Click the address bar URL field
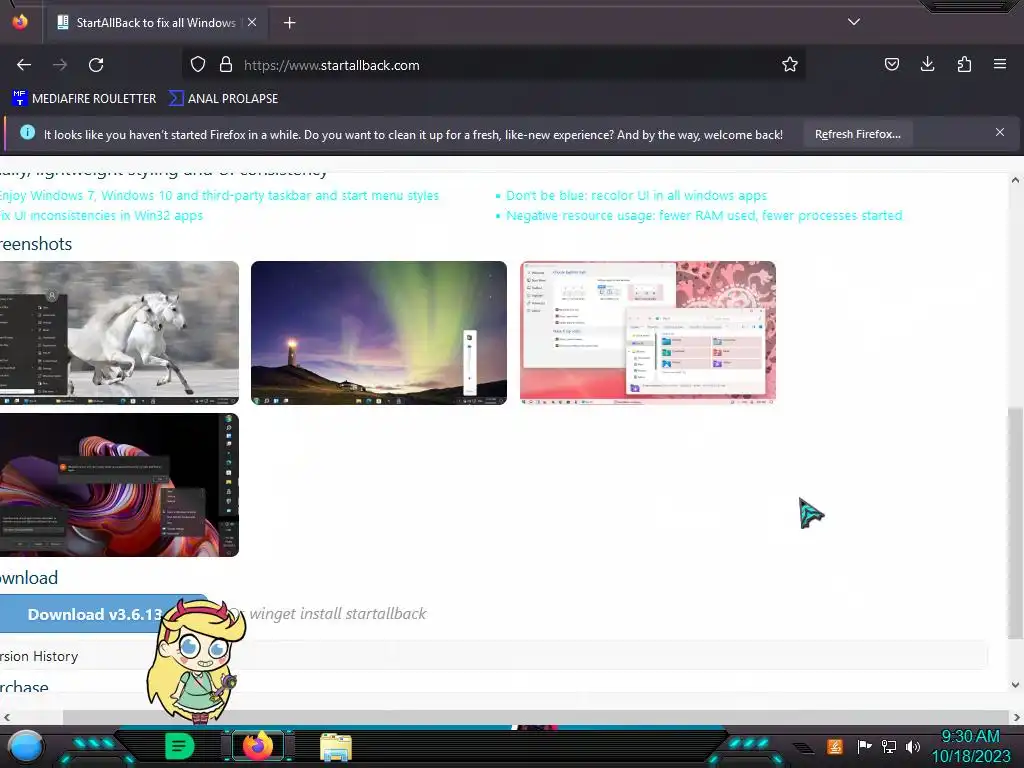Image resolution: width=1024 pixels, height=768 pixels. coord(496,65)
